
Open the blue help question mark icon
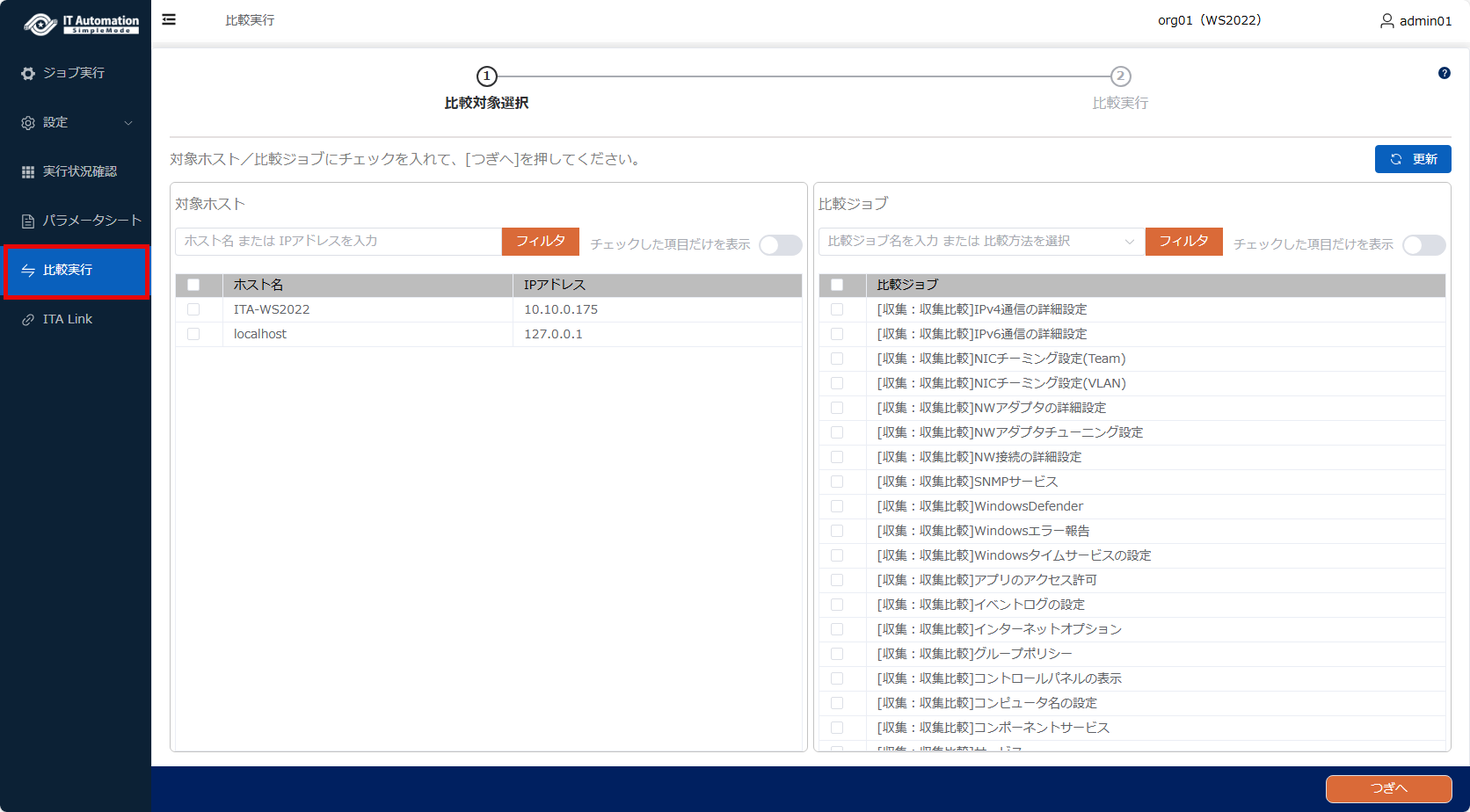(1444, 73)
